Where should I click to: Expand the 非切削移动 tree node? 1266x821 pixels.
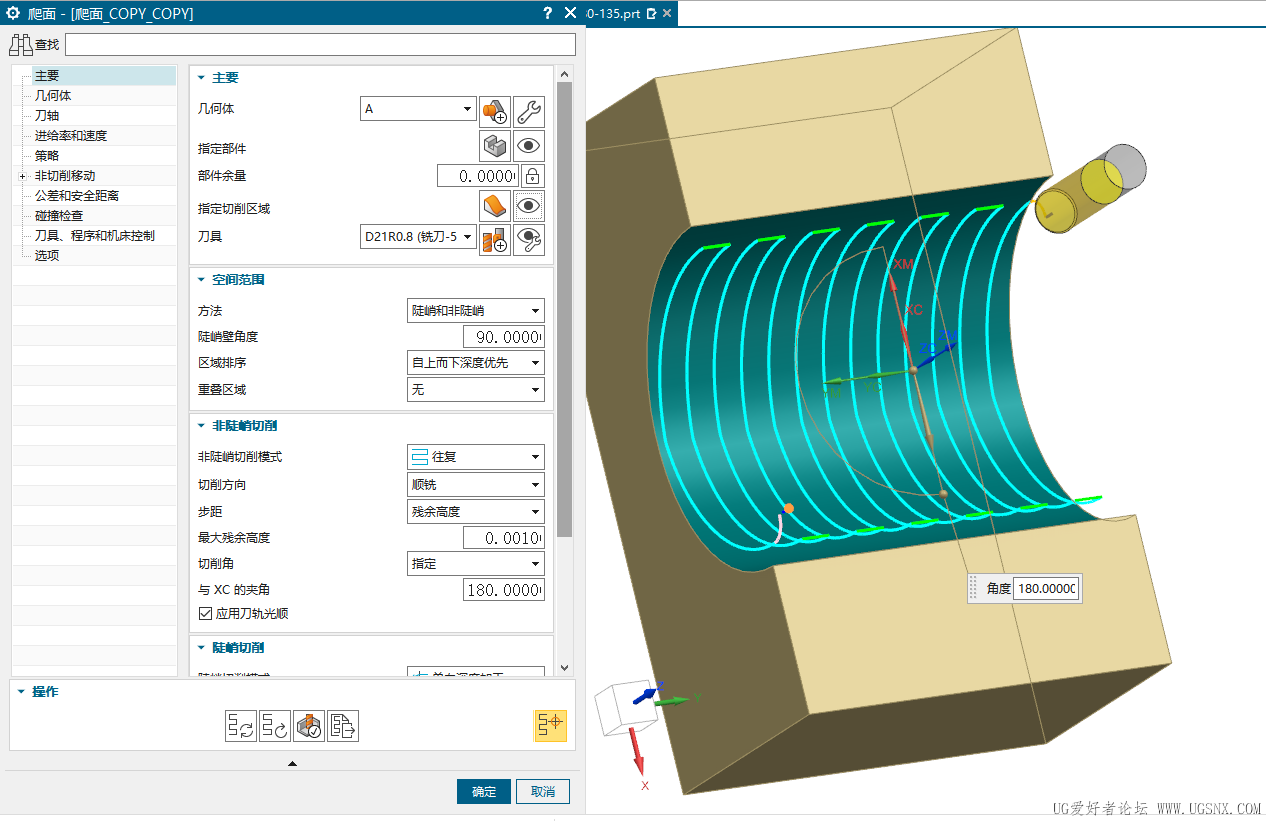coord(23,176)
